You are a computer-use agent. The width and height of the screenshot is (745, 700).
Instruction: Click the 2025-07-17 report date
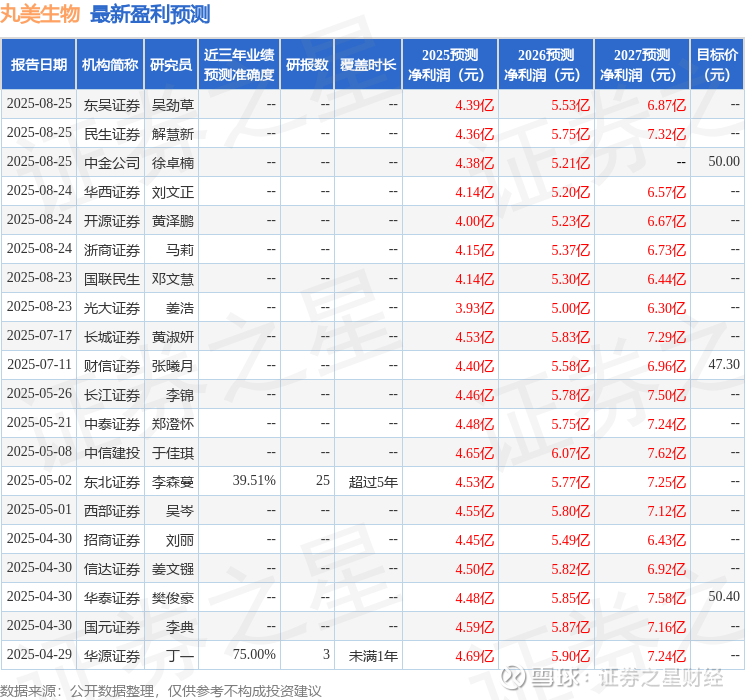39,336
